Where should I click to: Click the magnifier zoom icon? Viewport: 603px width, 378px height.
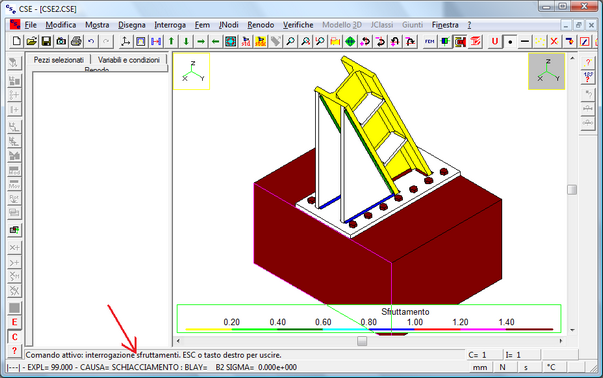(290, 41)
